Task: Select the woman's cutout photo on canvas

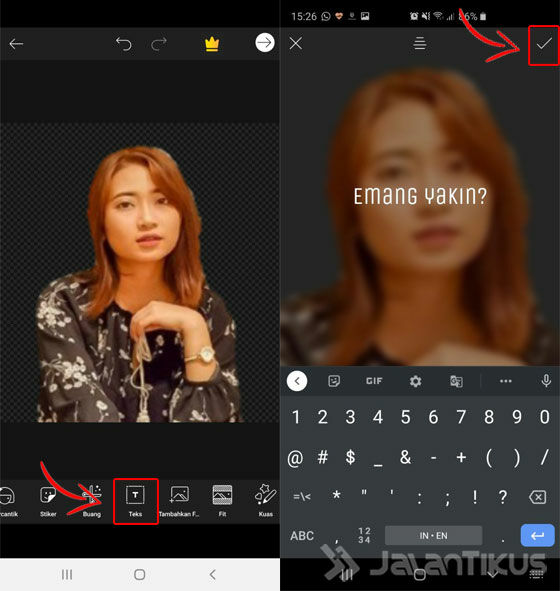Action: (139, 285)
